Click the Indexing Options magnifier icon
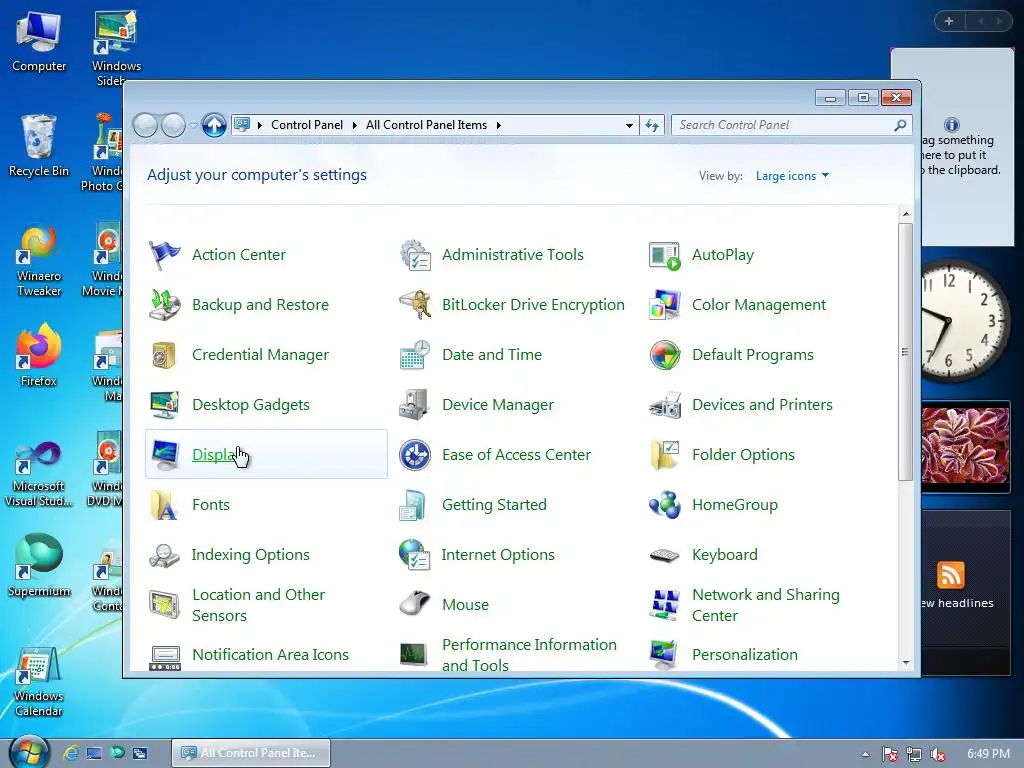Viewport: 1024px width, 768px height. 165,555
